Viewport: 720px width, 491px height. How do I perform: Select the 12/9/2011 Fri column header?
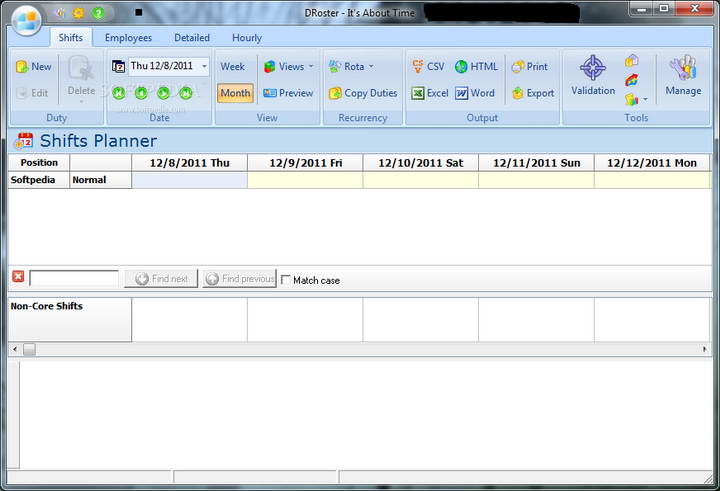pos(305,163)
